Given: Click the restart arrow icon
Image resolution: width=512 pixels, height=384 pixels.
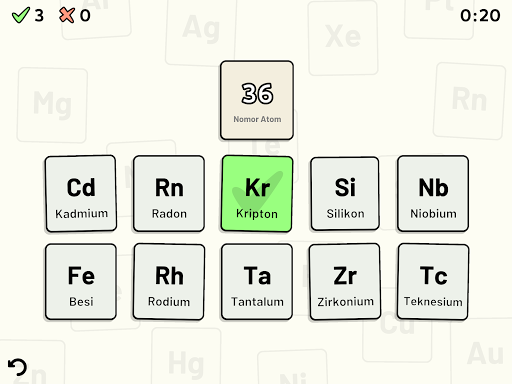Looking at the screenshot, I should [x=17, y=367].
